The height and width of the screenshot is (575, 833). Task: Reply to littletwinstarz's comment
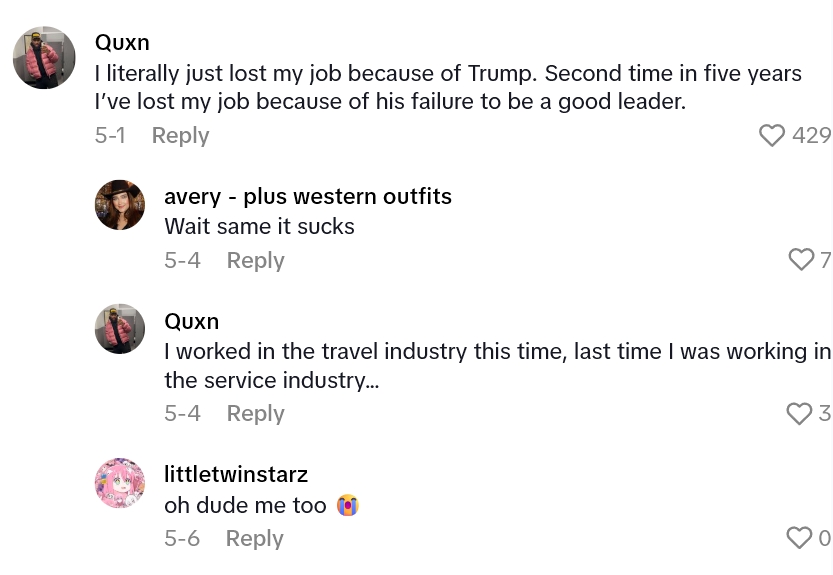(x=254, y=538)
